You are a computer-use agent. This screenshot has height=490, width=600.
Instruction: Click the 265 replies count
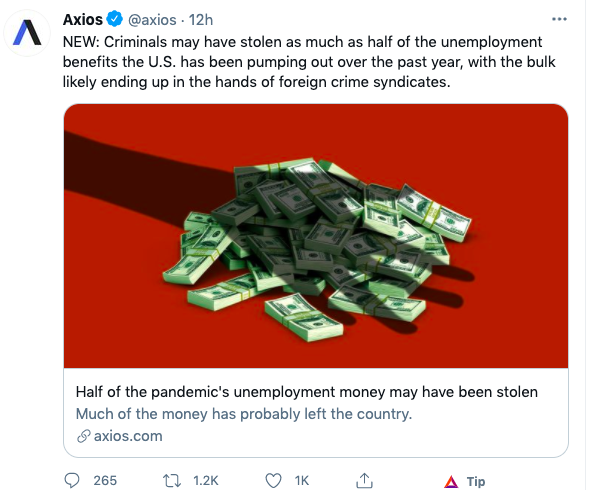coord(105,481)
